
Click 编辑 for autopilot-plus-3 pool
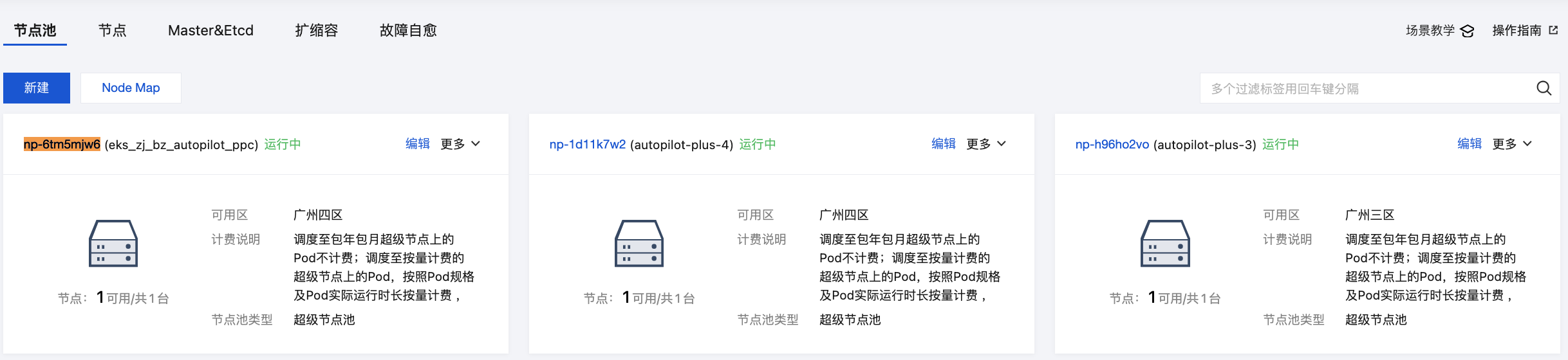(1469, 144)
